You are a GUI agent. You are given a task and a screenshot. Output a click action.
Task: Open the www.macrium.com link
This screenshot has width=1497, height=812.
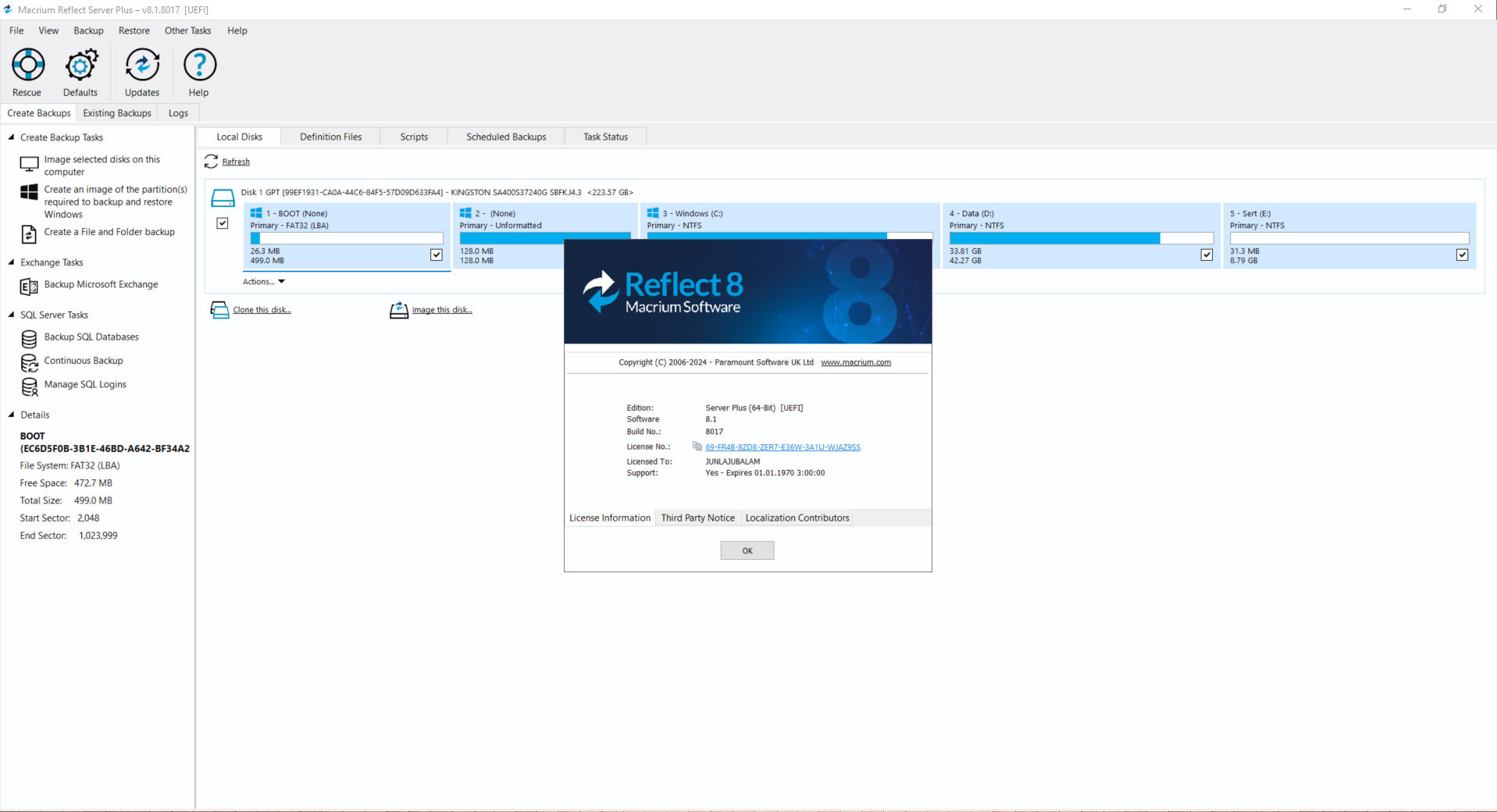point(856,362)
